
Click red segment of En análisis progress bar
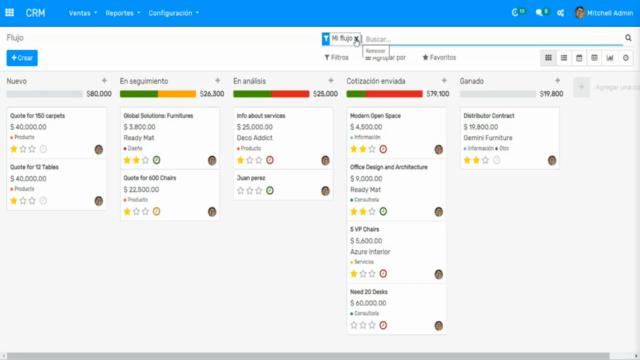coord(290,94)
